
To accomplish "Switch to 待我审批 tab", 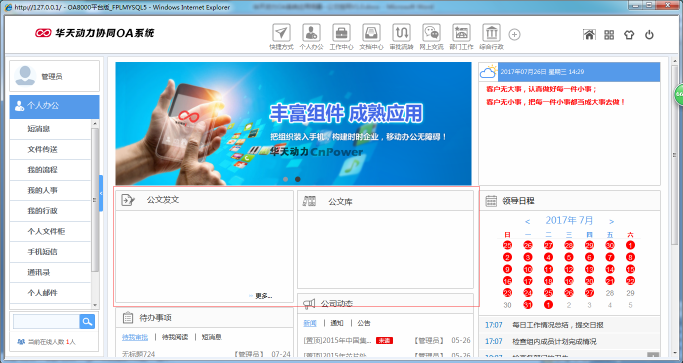I will pyautogui.click(x=135, y=337).
